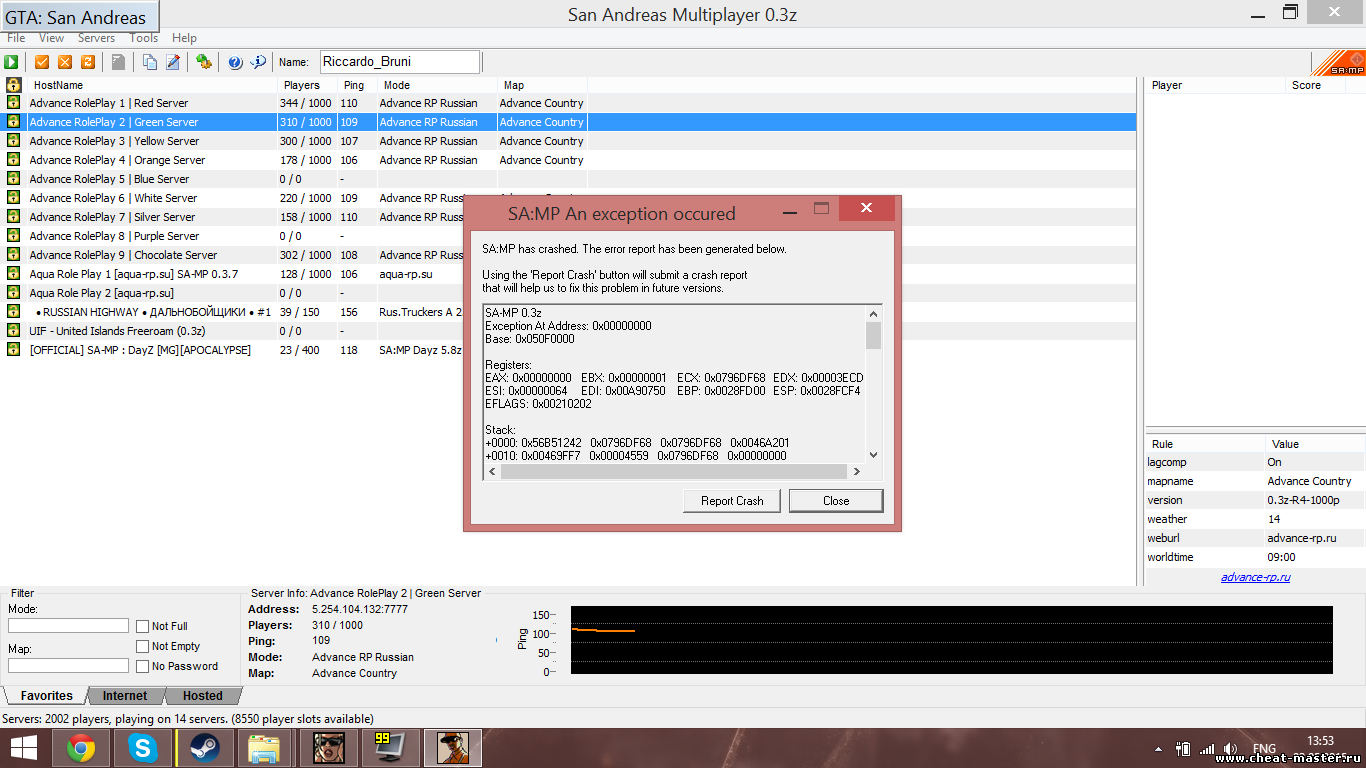
Task: Click the Copy Server Info icon
Action: click(150, 62)
